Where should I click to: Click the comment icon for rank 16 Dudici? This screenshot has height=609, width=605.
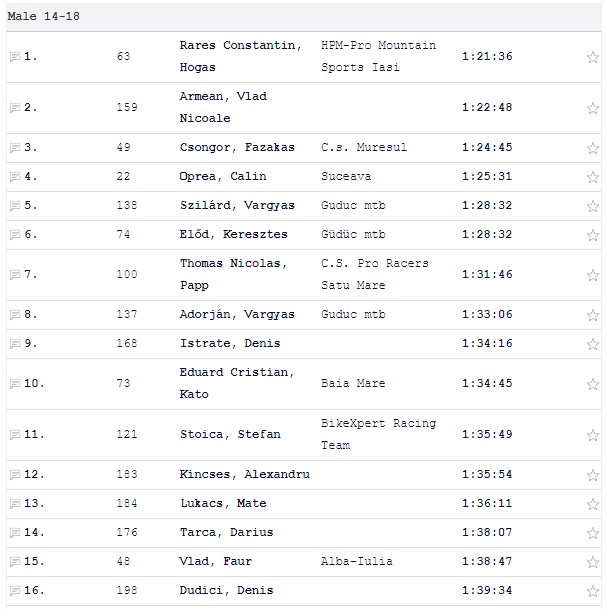coord(15,591)
